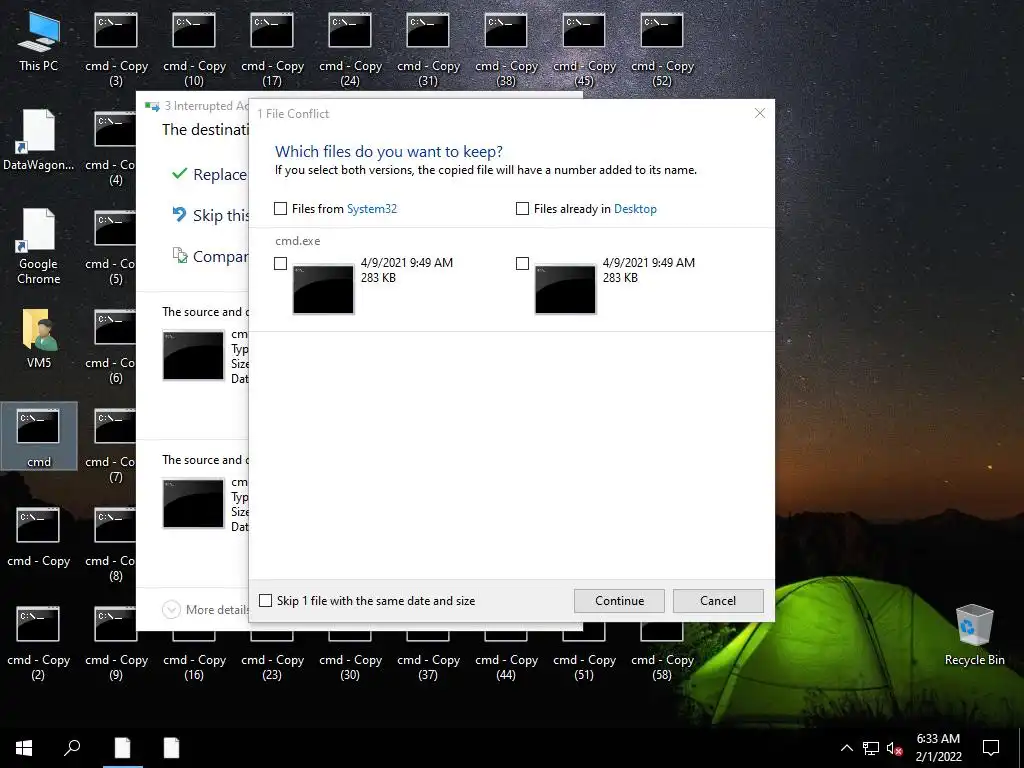Click the Cancel button in File Conflict dialog
Viewport: 1024px width, 768px height.
[x=718, y=601]
